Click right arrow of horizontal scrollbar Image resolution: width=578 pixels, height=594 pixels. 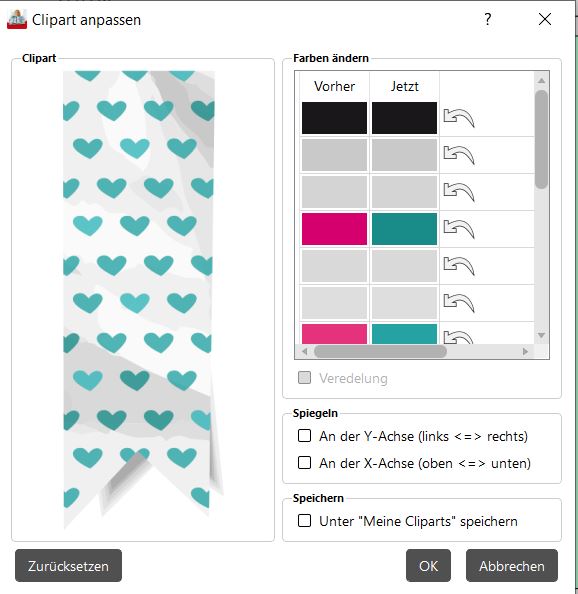525,352
